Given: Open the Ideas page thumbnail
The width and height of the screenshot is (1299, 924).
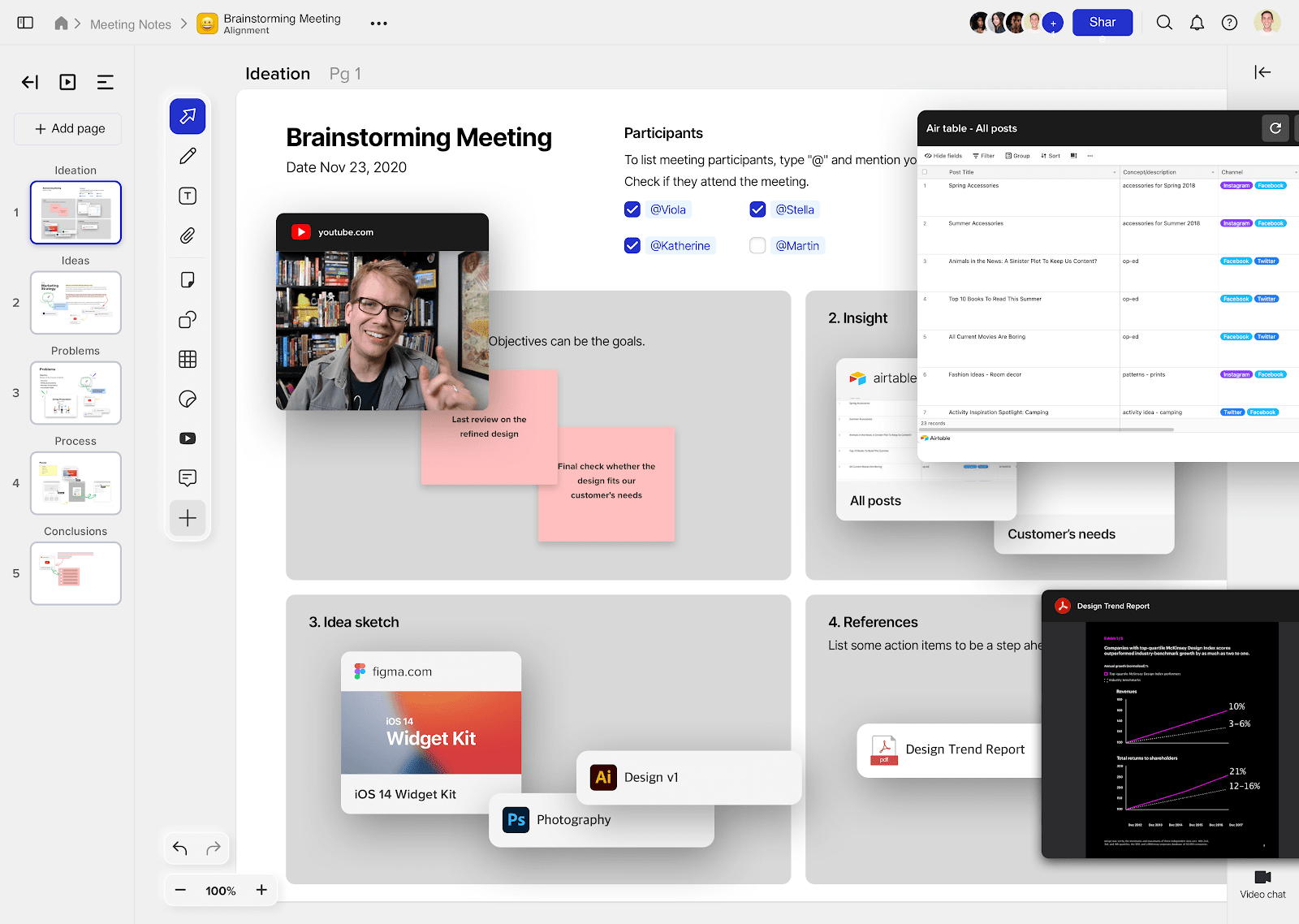Looking at the screenshot, I should tap(76, 303).
